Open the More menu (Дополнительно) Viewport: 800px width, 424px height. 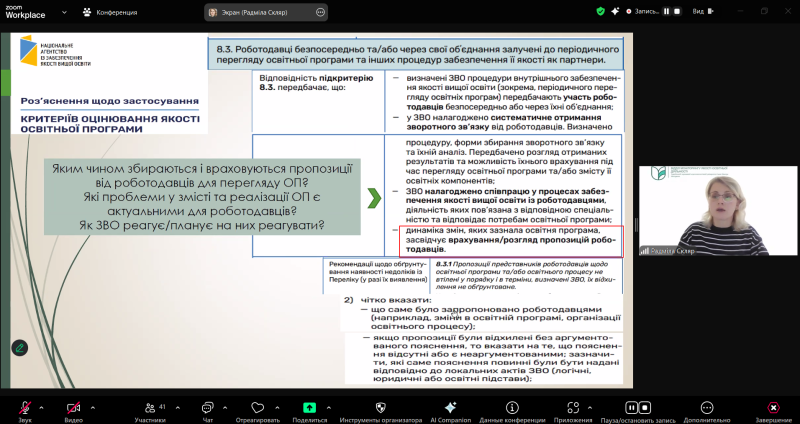click(707, 411)
